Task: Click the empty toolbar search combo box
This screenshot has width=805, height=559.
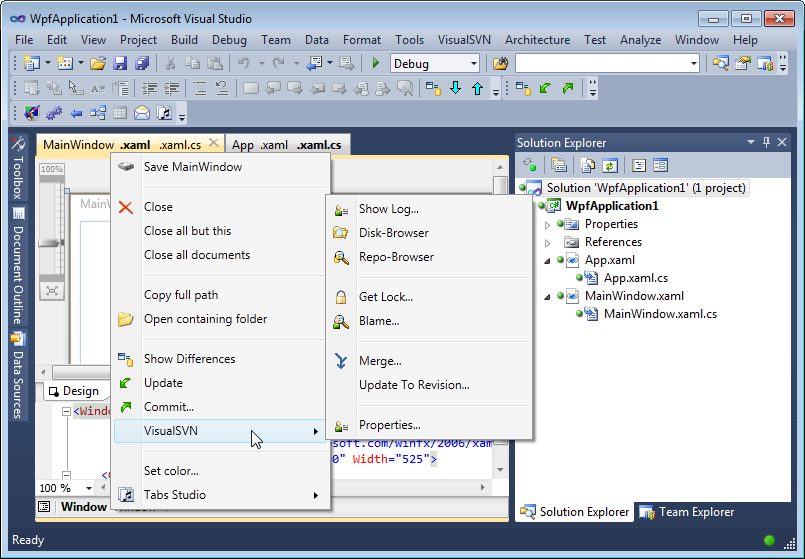Action: 607,64
